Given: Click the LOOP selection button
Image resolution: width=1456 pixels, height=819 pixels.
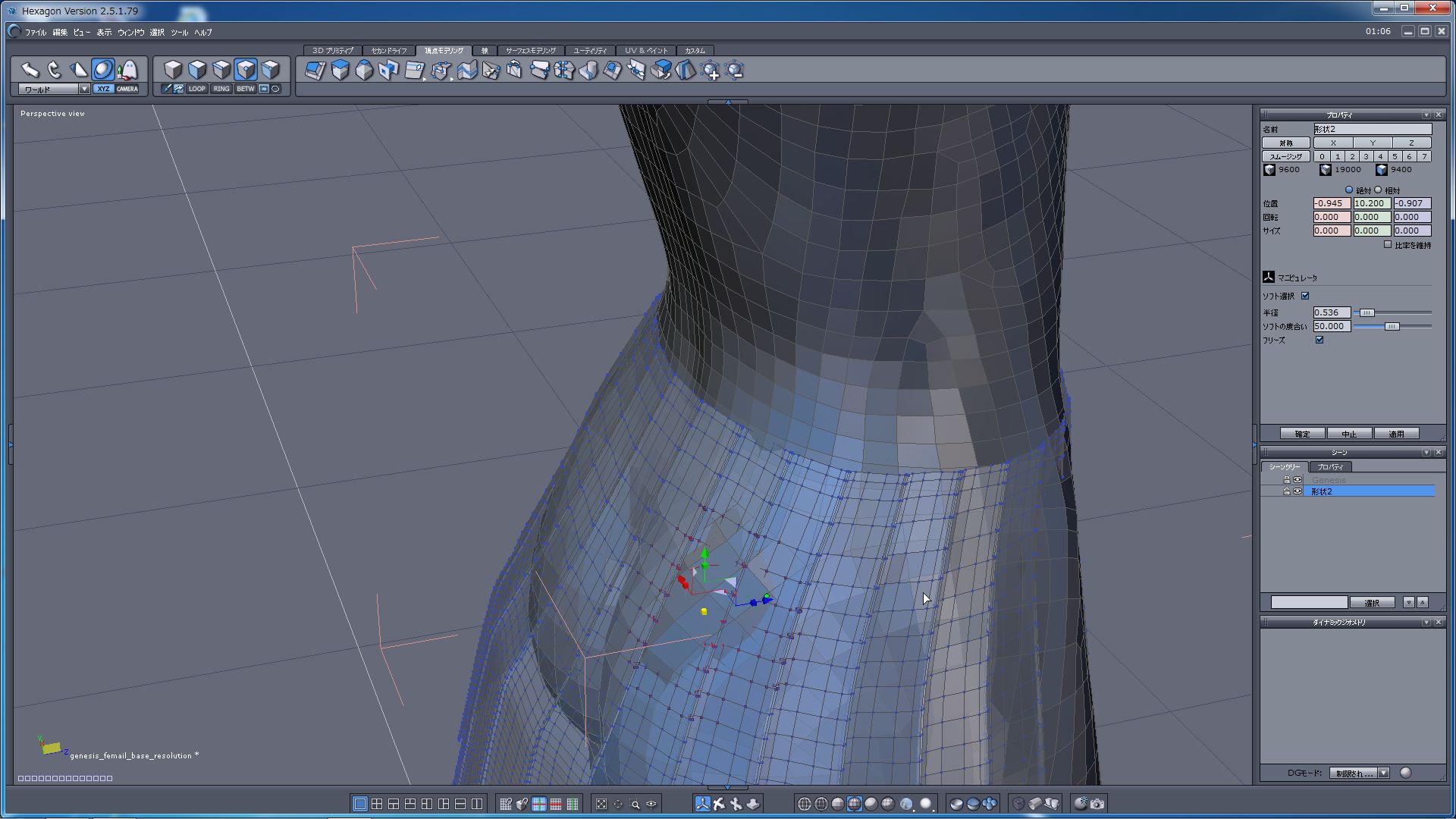Looking at the screenshot, I should click(196, 89).
